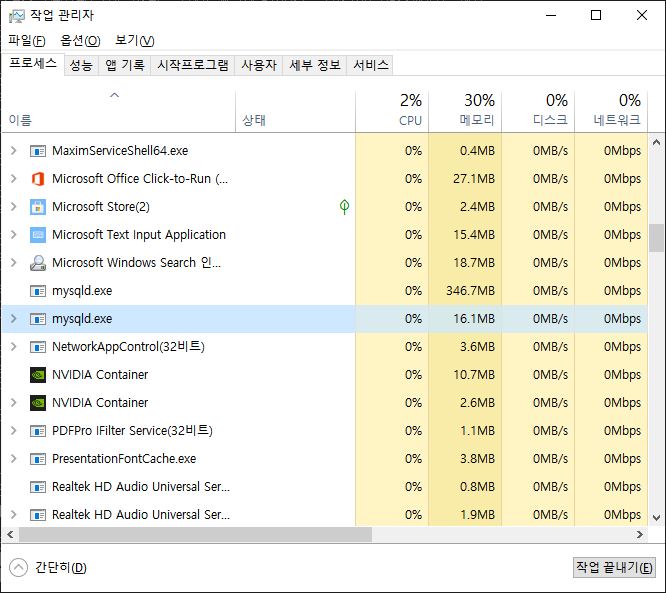Select the Realtek HD Audio 0.8MB row name

(141, 487)
